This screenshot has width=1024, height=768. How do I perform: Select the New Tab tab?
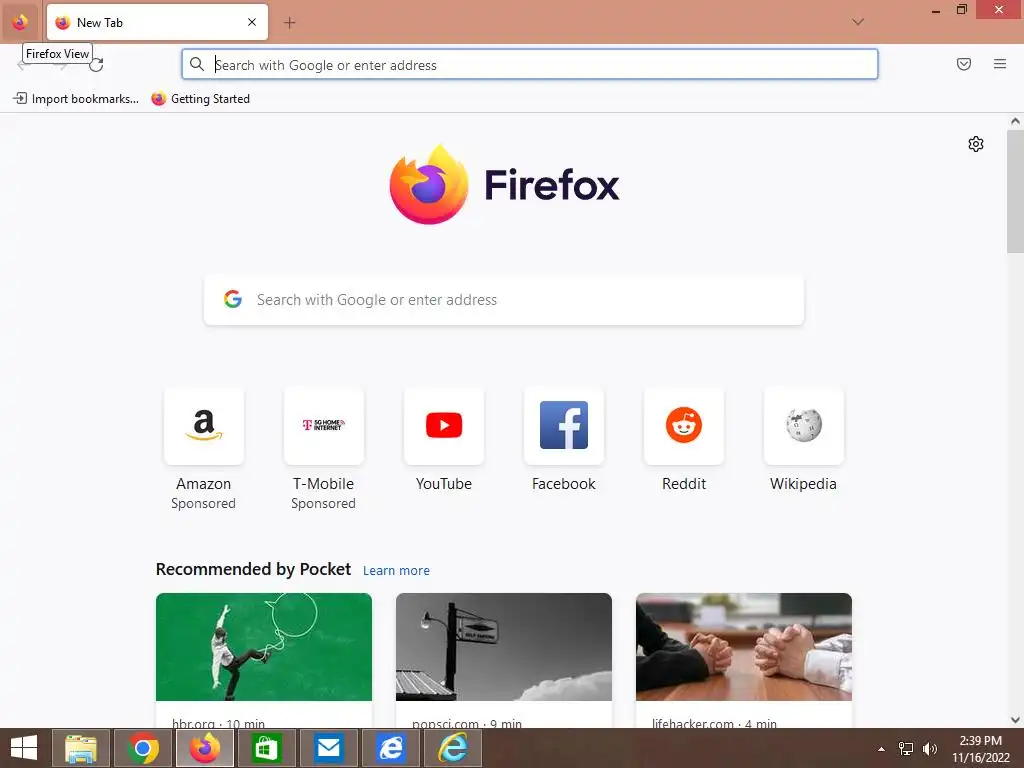pos(157,22)
